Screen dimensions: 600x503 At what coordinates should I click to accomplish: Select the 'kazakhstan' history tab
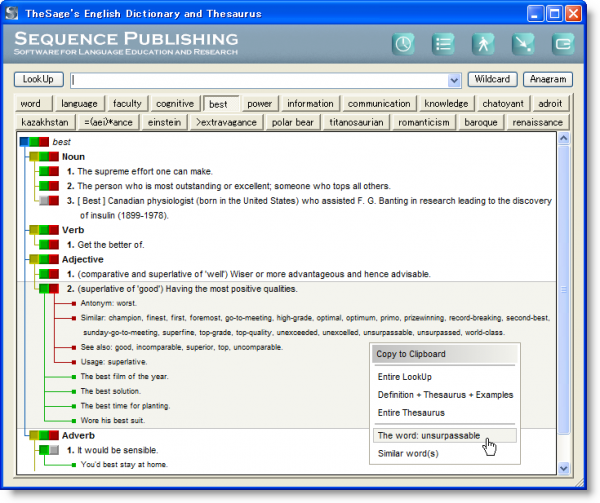[x=45, y=122]
